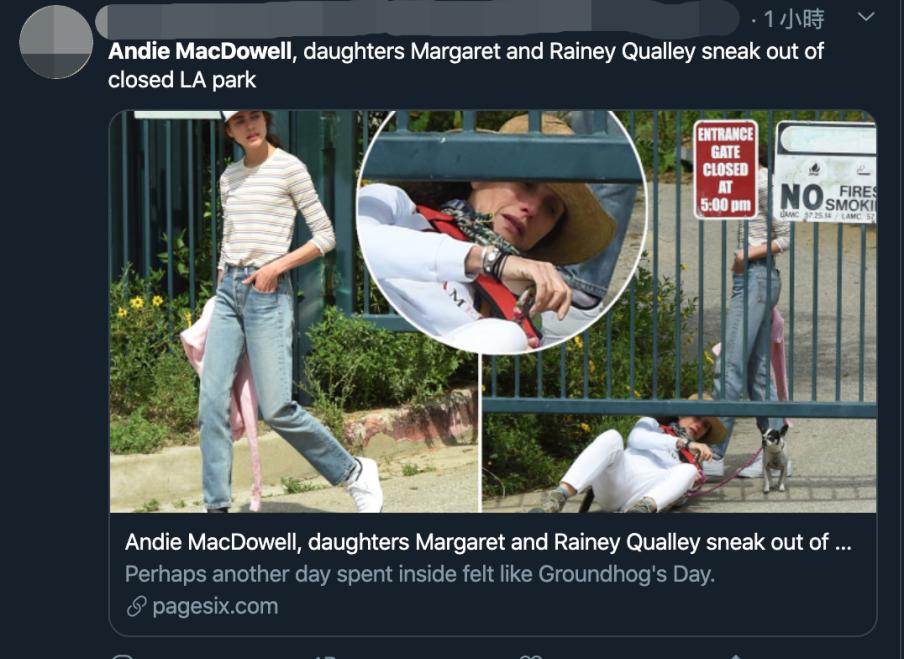Open the circular close-up inset photo
The image size is (904, 659).
pyautogui.click(x=502, y=231)
